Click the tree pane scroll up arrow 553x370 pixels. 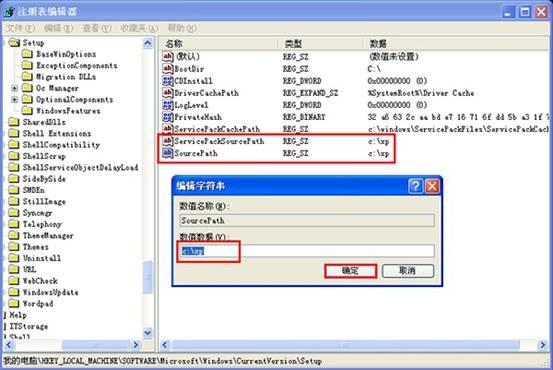(x=148, y=43)
